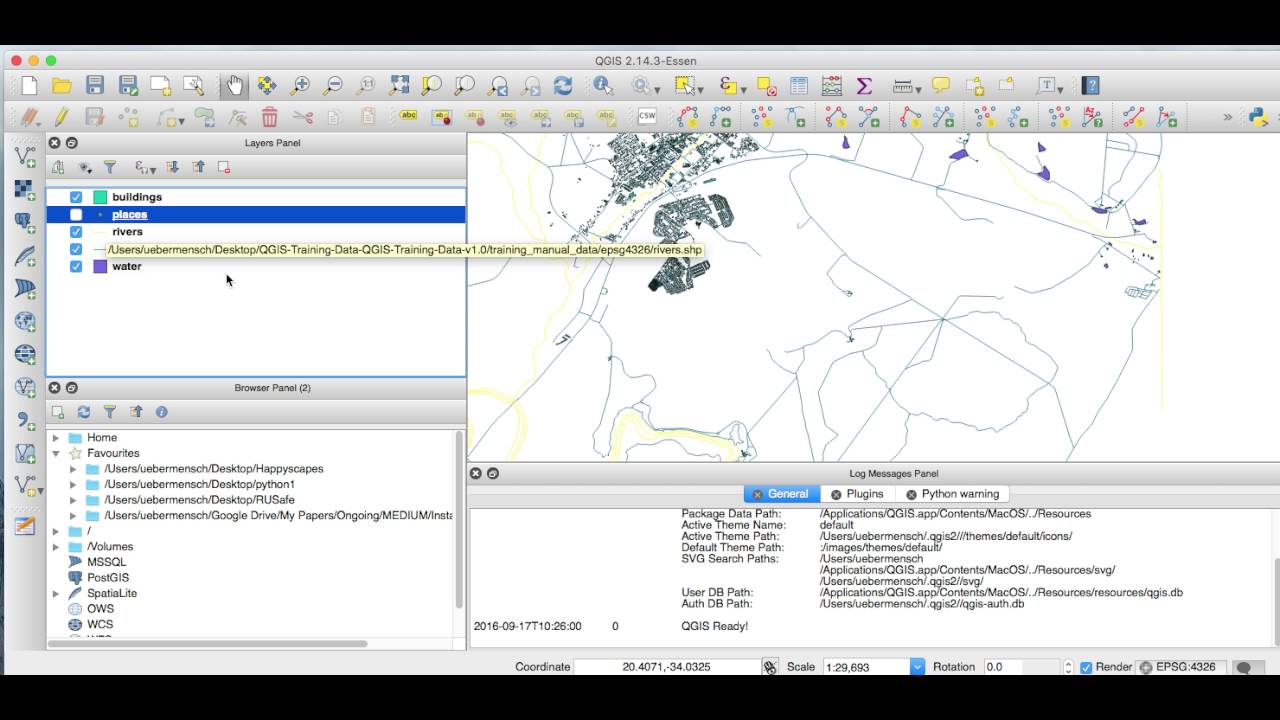Select the Identify Features info tool

coord(603,86)
